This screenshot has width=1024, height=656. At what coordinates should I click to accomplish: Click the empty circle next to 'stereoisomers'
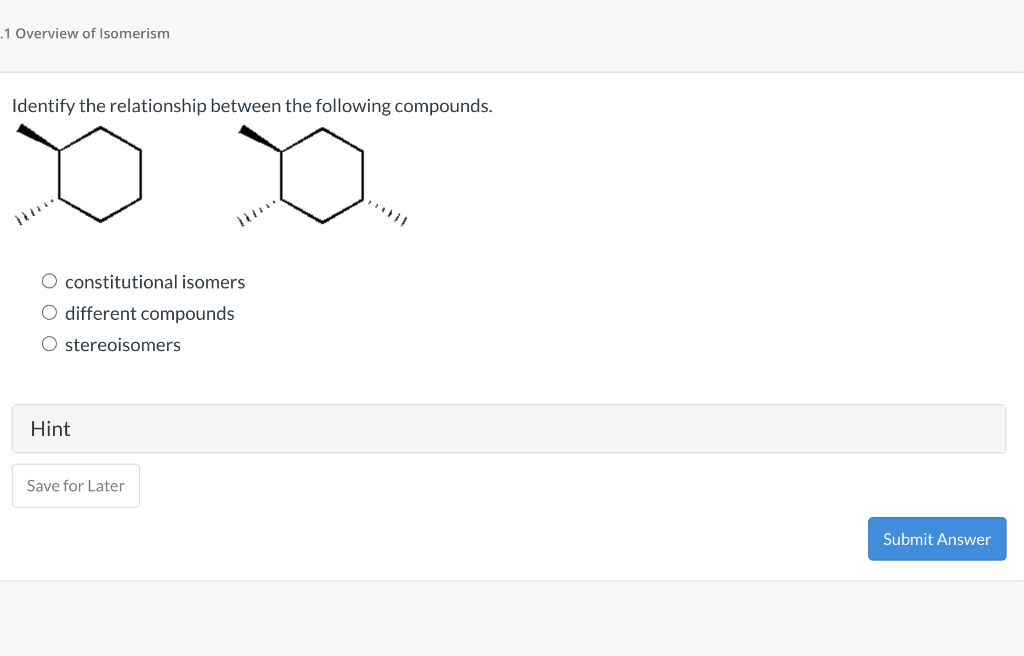coord(49,343)
